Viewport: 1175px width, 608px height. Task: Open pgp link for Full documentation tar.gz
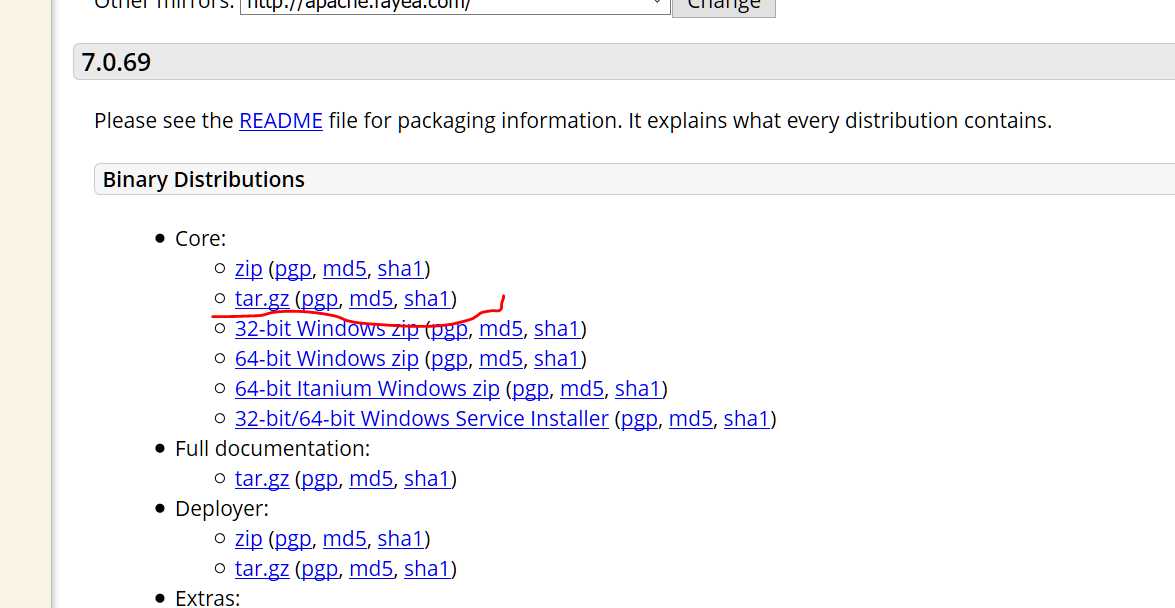[x=319, y=478]
